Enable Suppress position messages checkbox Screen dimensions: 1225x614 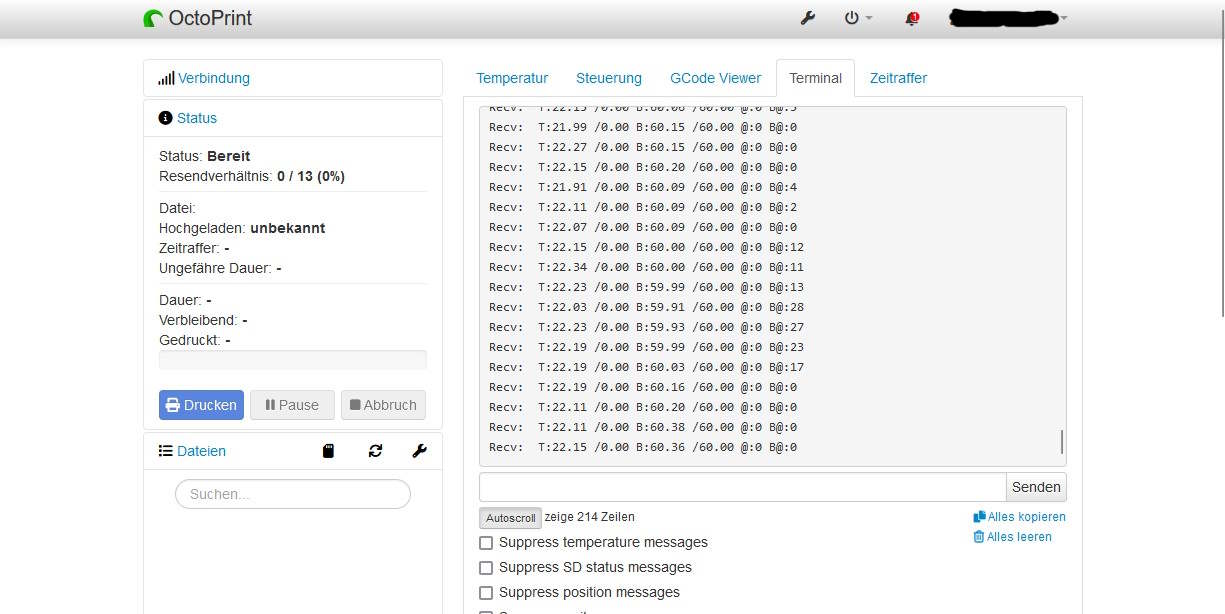(486, 593)
